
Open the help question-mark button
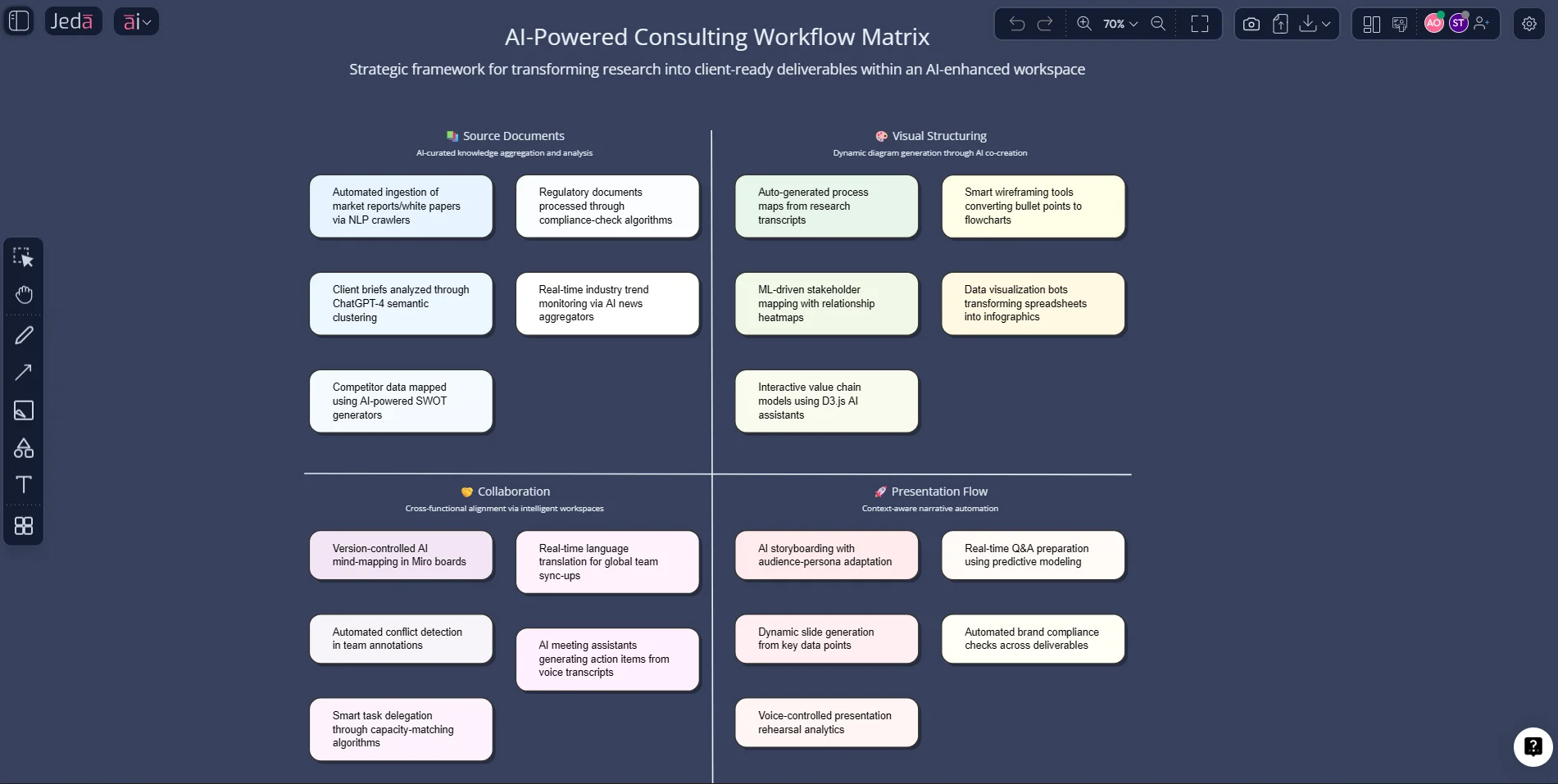[1532, 746]
